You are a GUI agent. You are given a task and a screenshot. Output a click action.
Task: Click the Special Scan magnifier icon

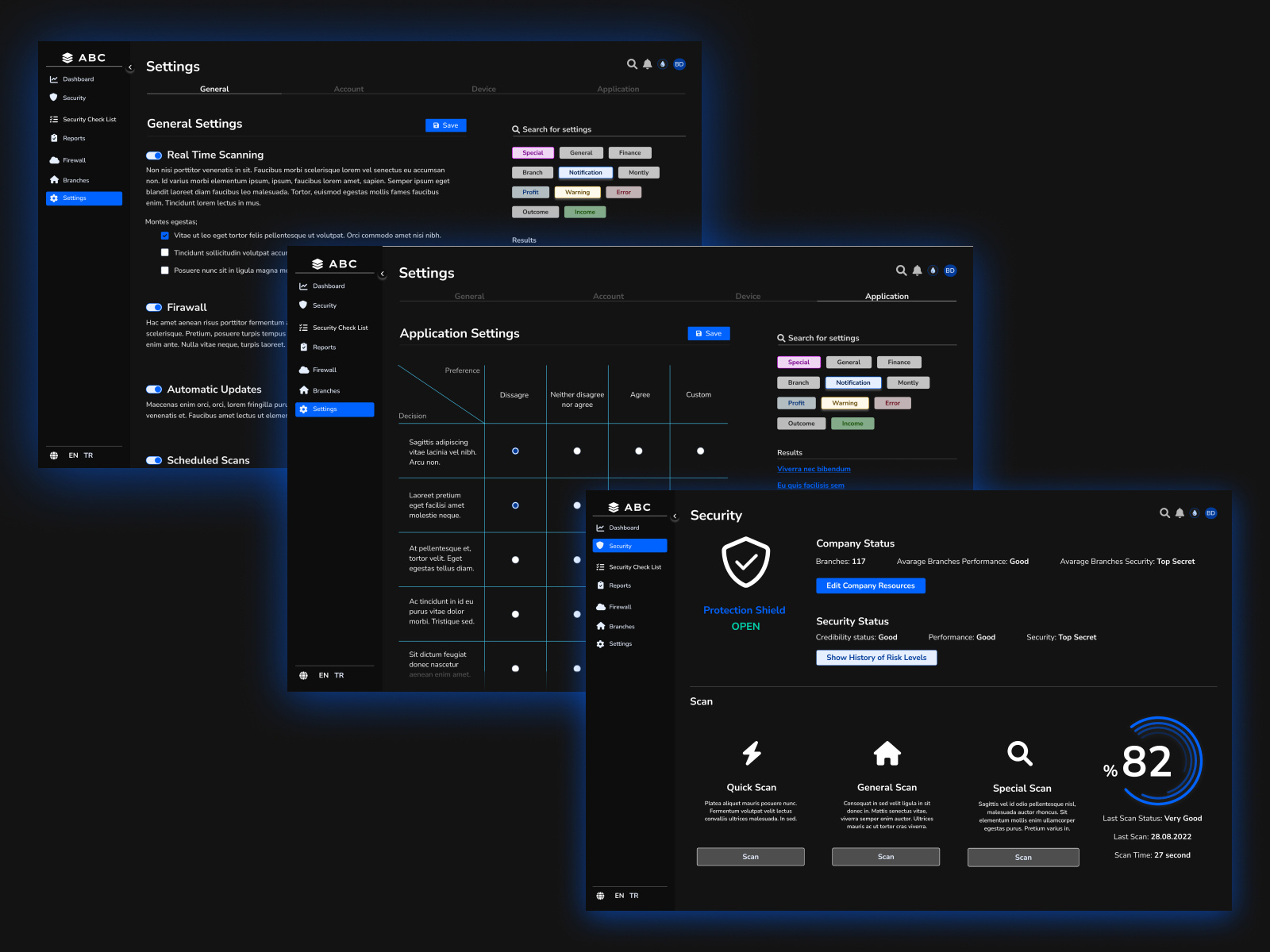click(1020, 753)
